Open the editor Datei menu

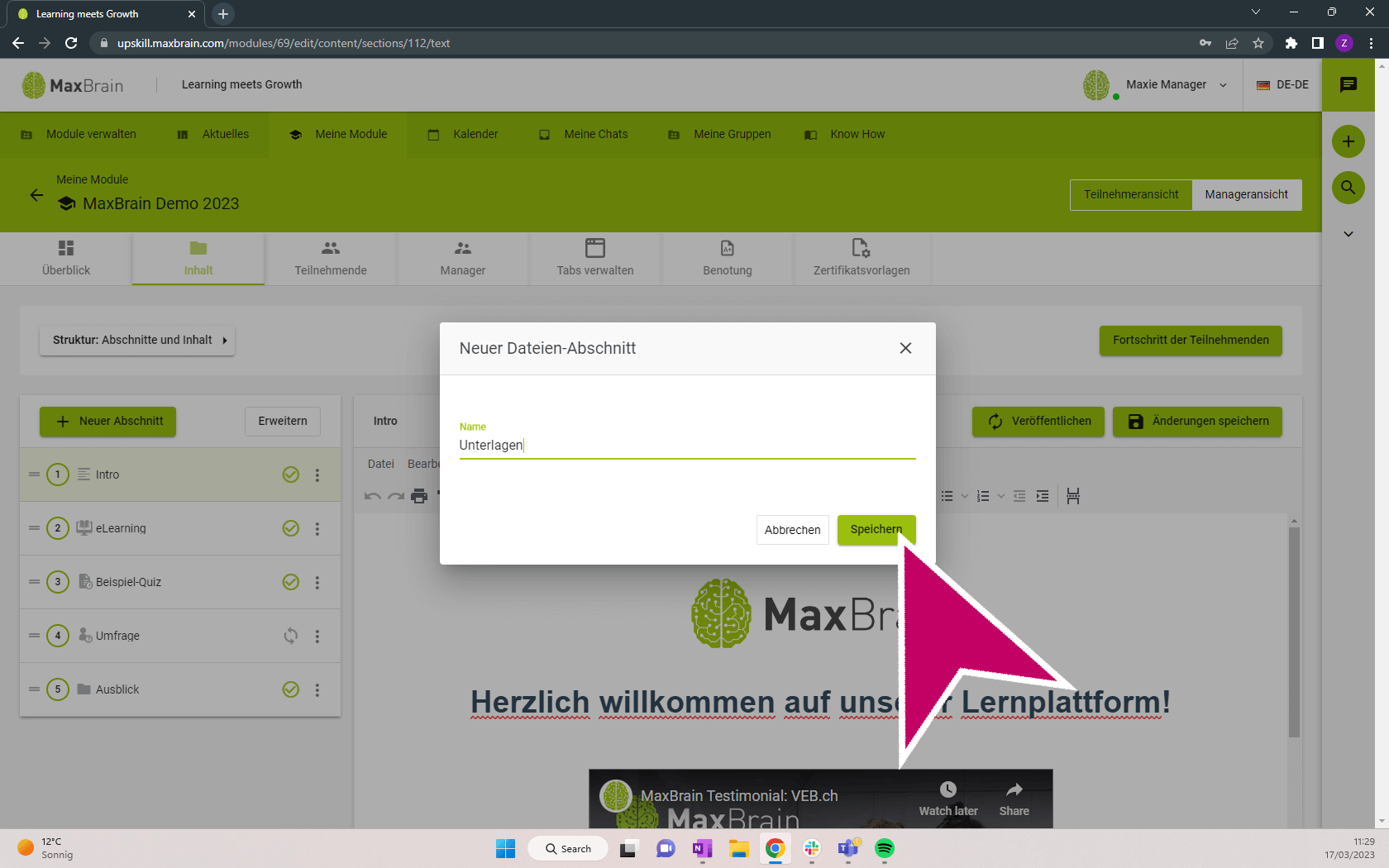click(381, 464)
